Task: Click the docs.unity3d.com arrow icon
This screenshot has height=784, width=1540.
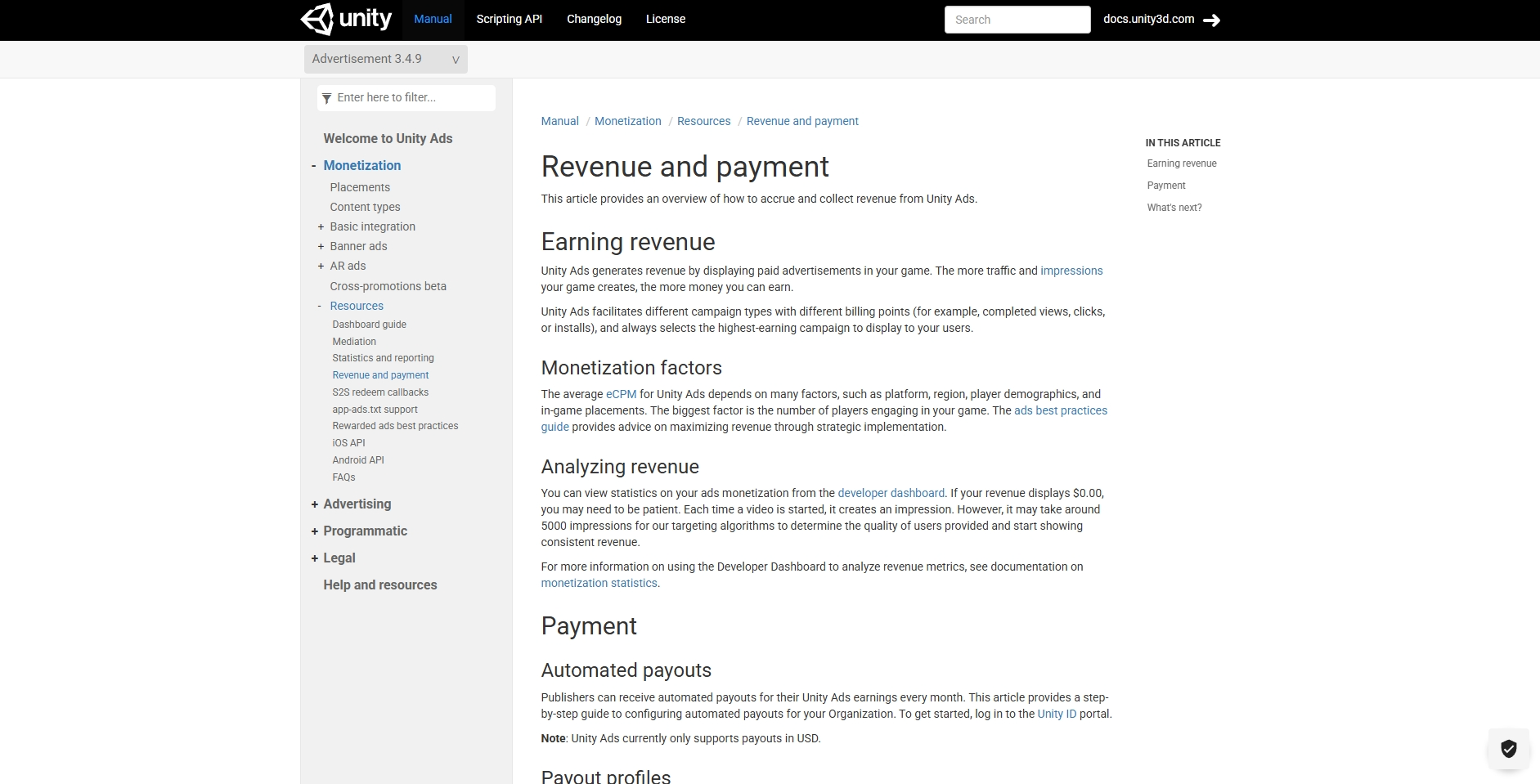Action: click(x=1212, y=20)
